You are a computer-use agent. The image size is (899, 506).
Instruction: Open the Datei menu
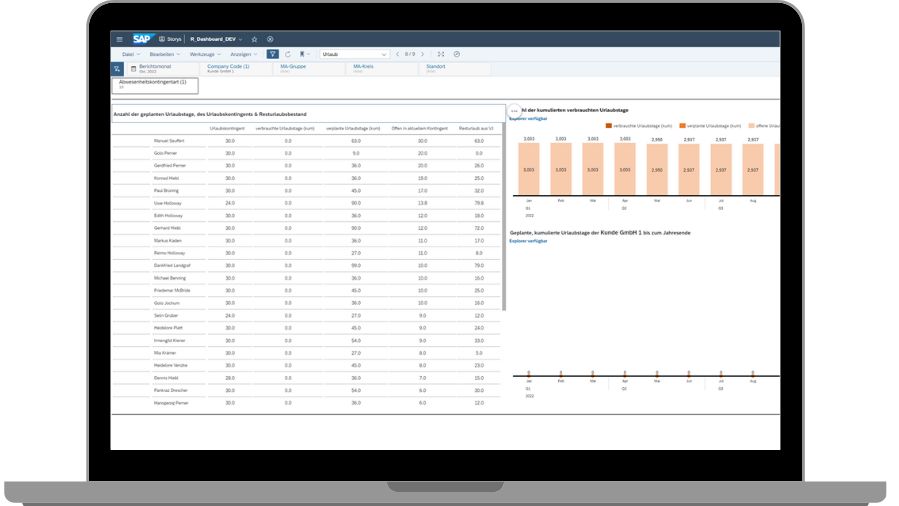(130, 54)
